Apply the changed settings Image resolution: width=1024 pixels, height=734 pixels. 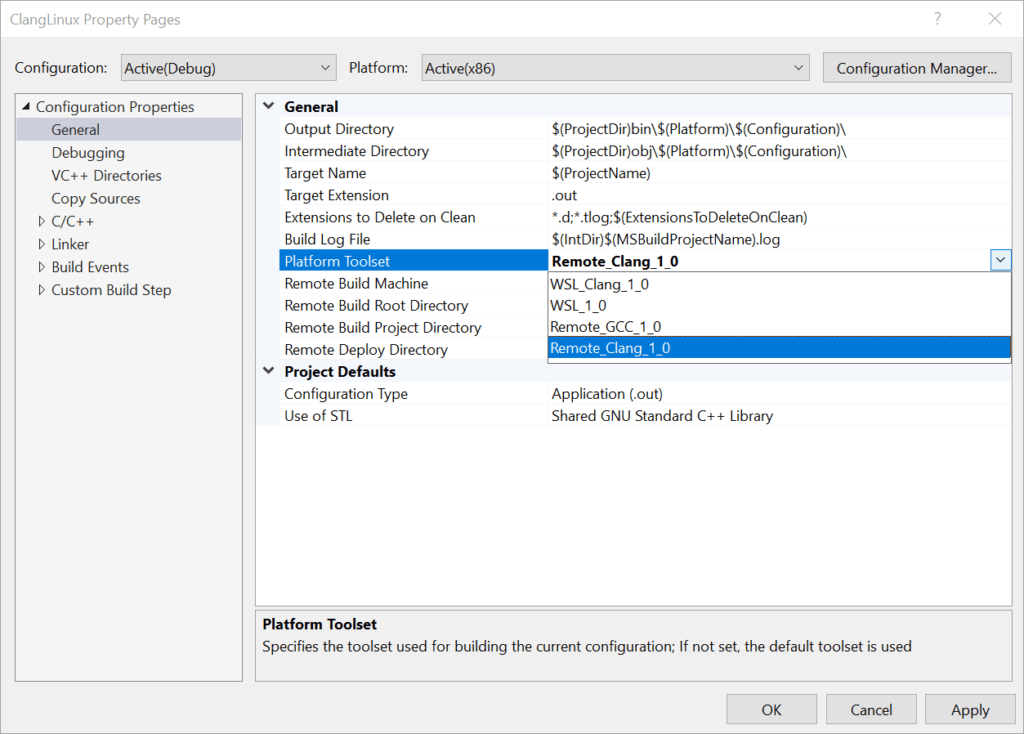click(x=969, y=709)
